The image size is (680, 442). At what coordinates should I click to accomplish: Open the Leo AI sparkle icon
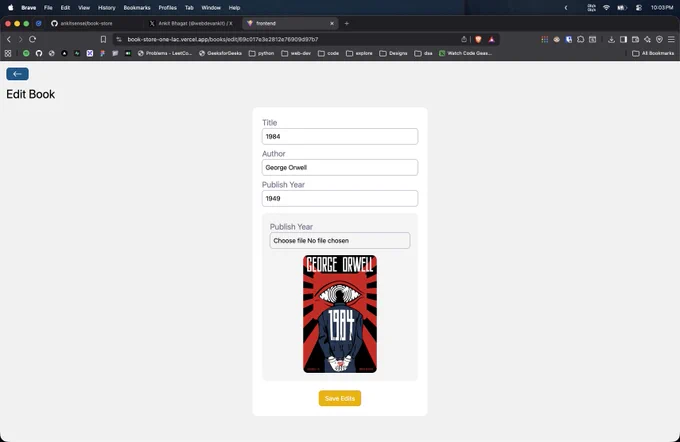647,39
